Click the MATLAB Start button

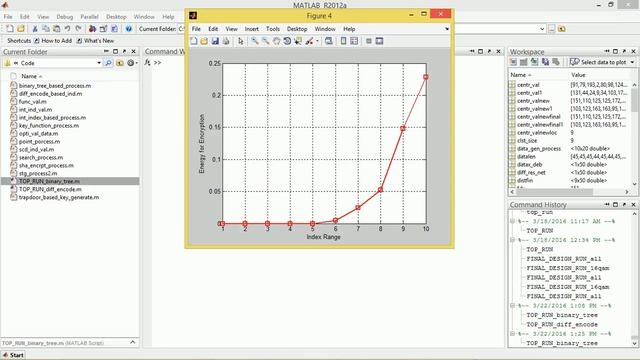pyautogui.click(x=13, y=355)
